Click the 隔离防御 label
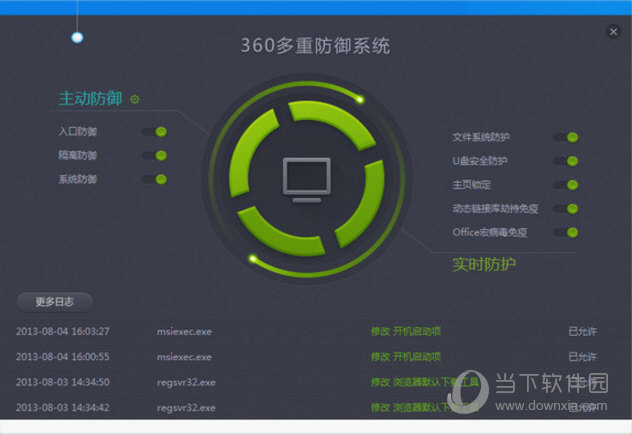 point(78,155)
